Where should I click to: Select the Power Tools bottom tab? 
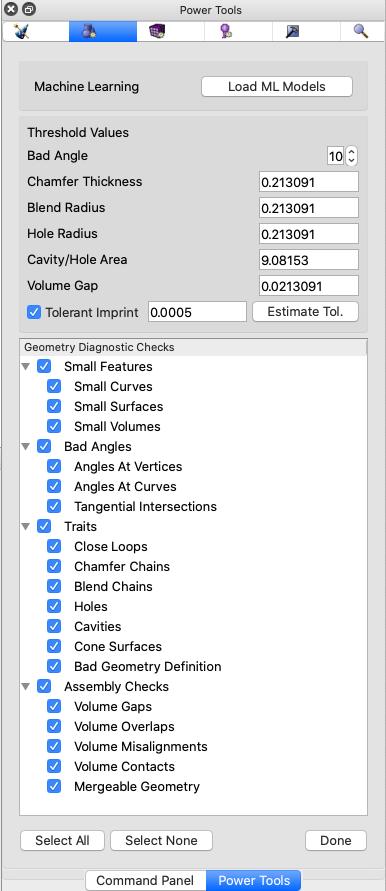(254, 881)
